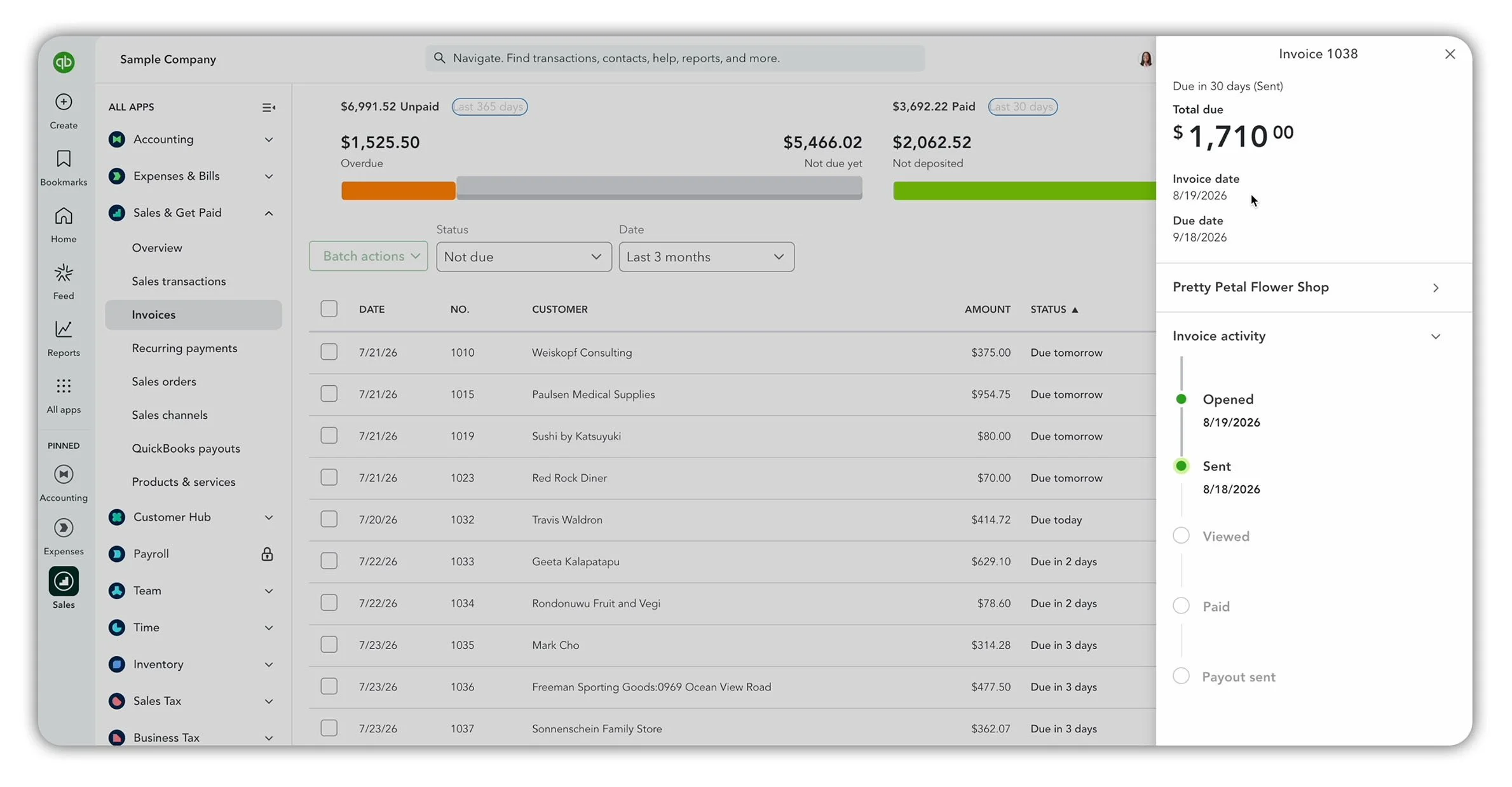Open the Create plus icon
The width and height of the screenshot is (1512, 787).
click(x=64, y=102)
